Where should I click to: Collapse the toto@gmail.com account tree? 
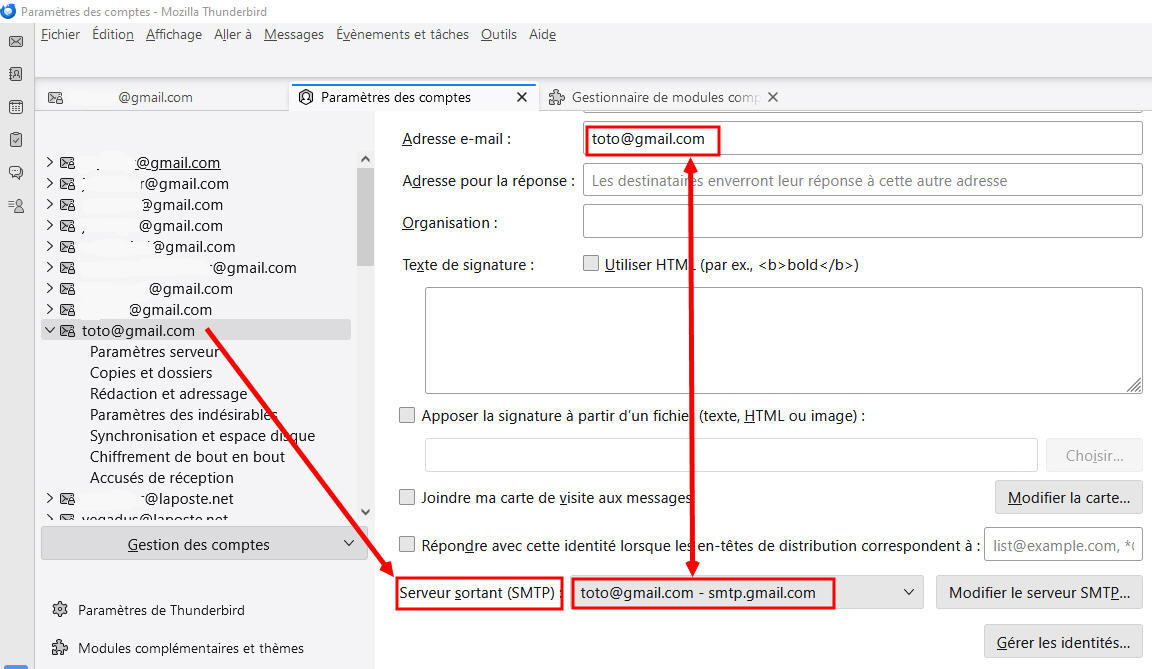[50, 330]
